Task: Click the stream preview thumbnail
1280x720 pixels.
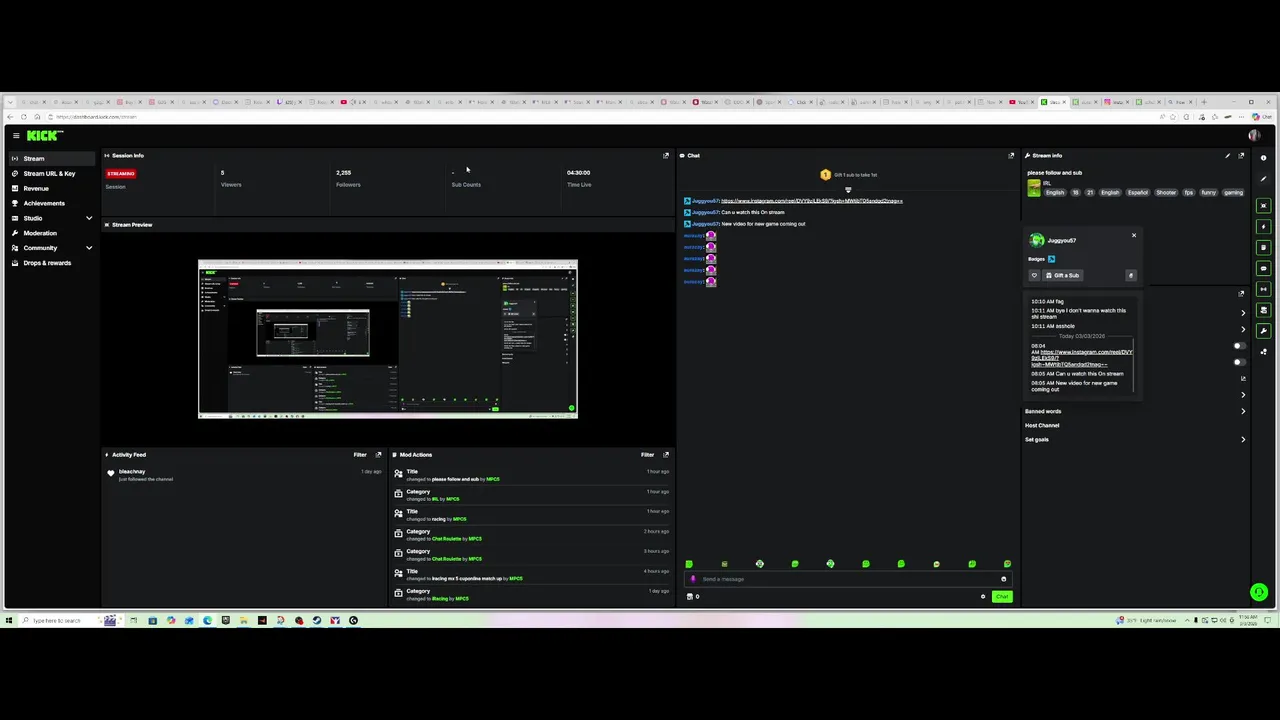Action: 388,339
